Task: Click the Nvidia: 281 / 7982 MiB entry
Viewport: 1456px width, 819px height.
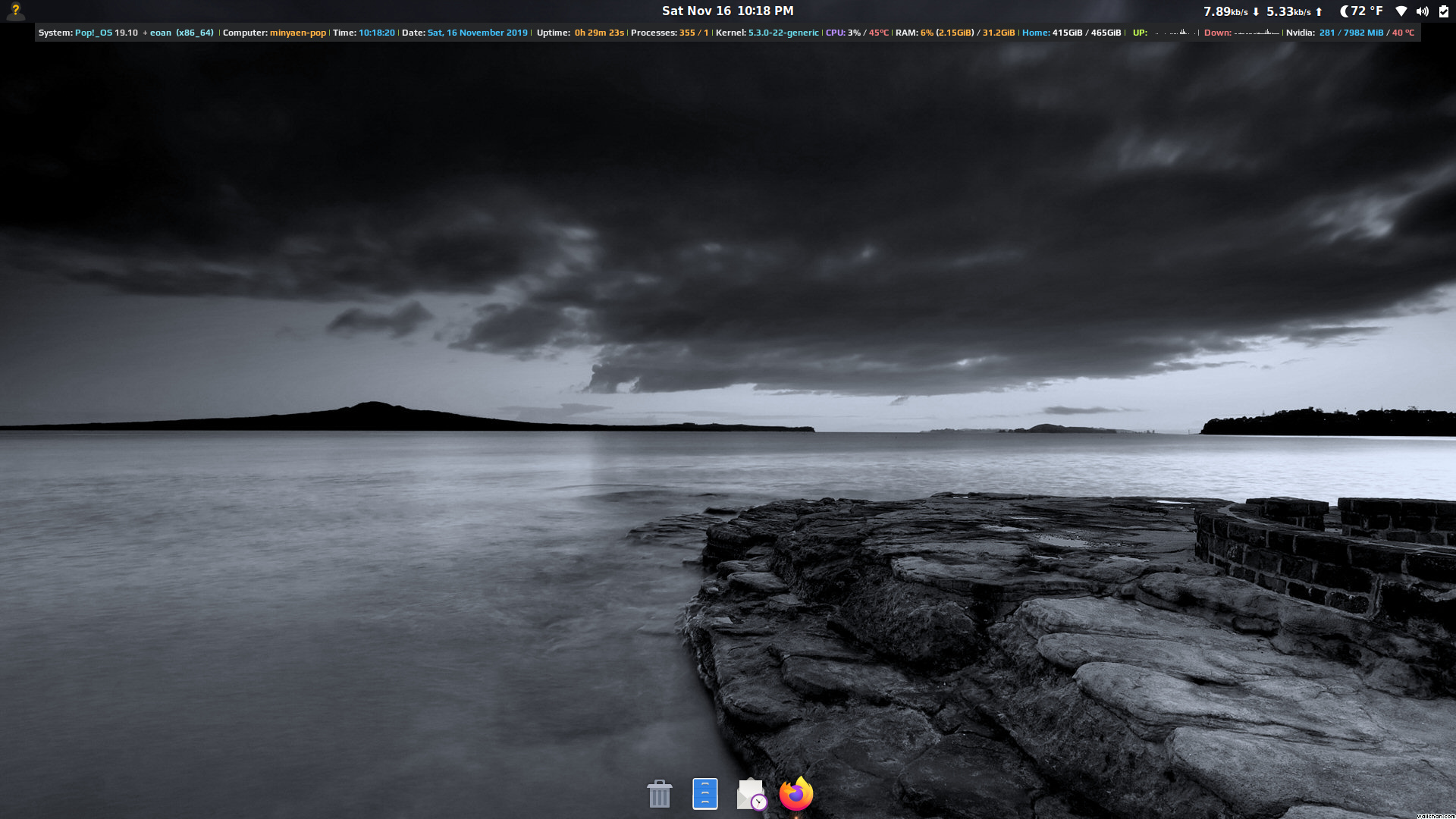Action: click(x=1335, y=33)
